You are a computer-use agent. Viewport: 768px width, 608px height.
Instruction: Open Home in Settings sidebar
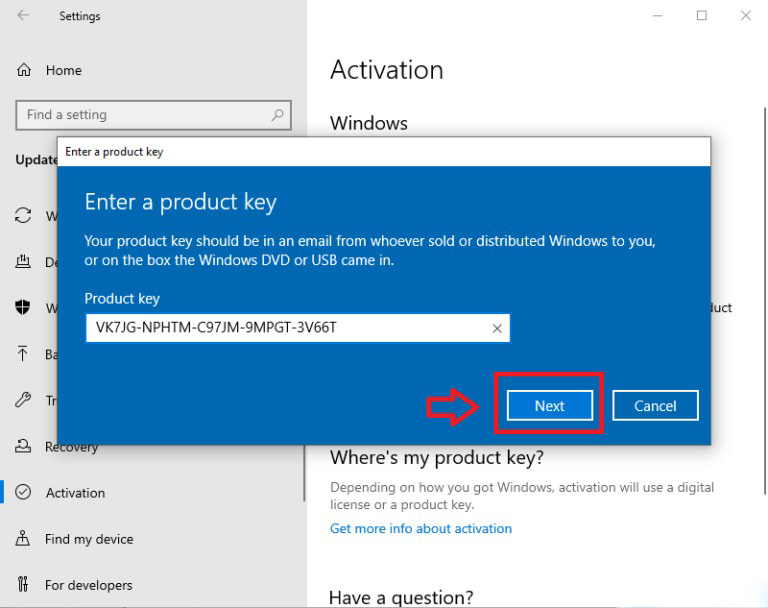click(64, 70)
